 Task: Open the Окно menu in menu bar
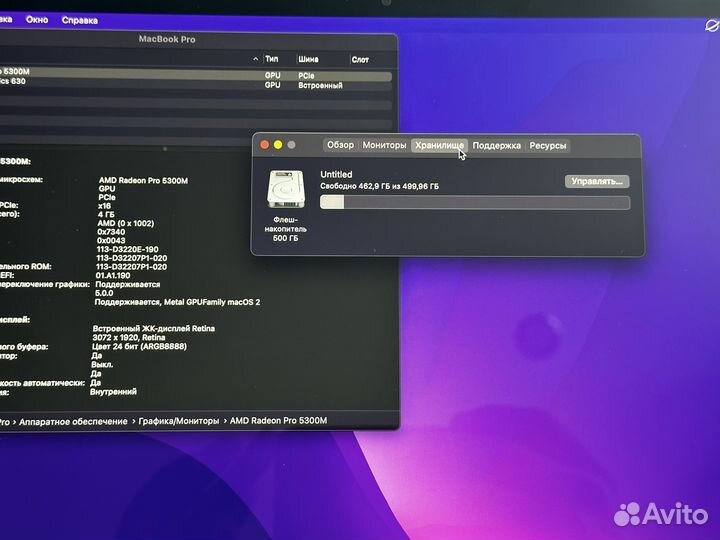pos(37,20)
